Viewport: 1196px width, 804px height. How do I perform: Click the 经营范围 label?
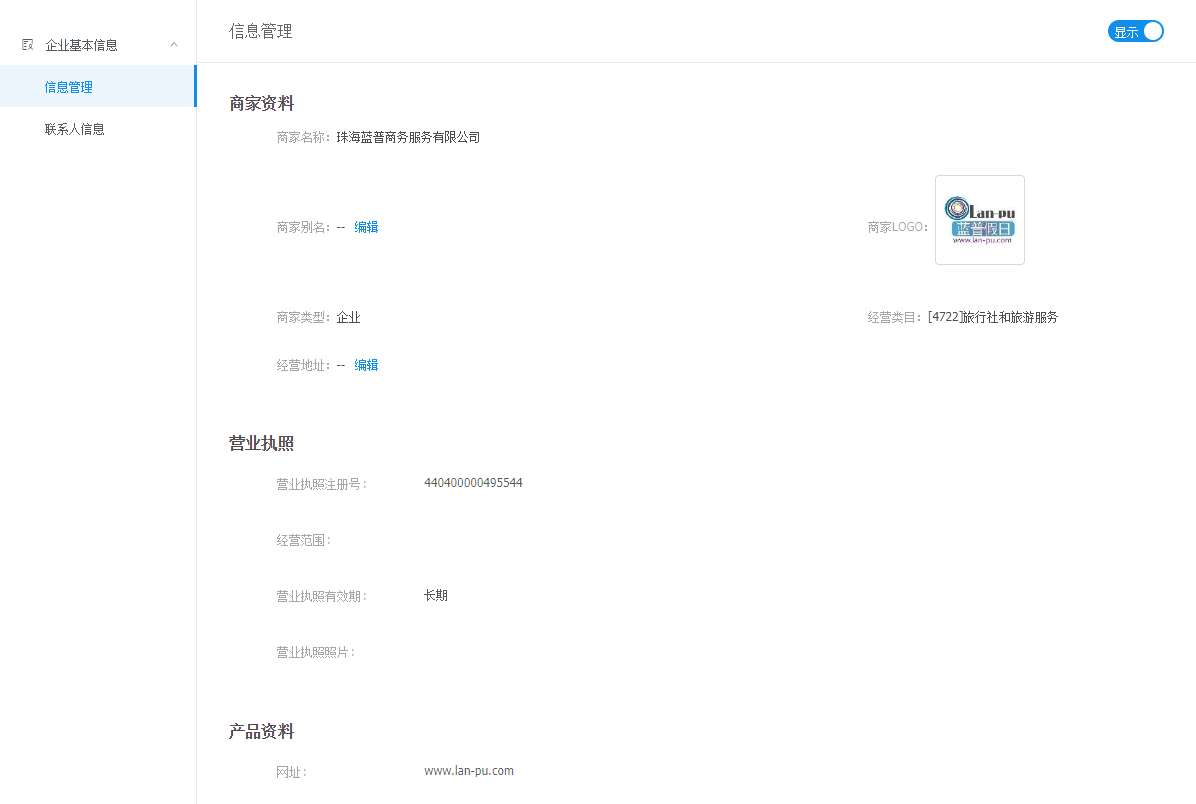tap(303, 541)
